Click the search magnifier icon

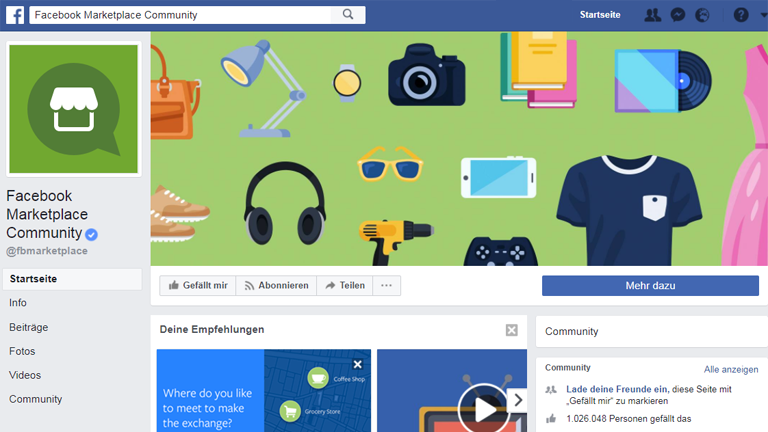click(348, 15)
